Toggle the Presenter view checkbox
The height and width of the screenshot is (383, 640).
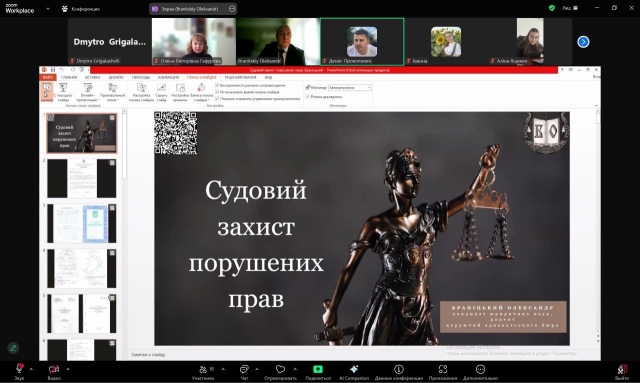pos(307,97)
